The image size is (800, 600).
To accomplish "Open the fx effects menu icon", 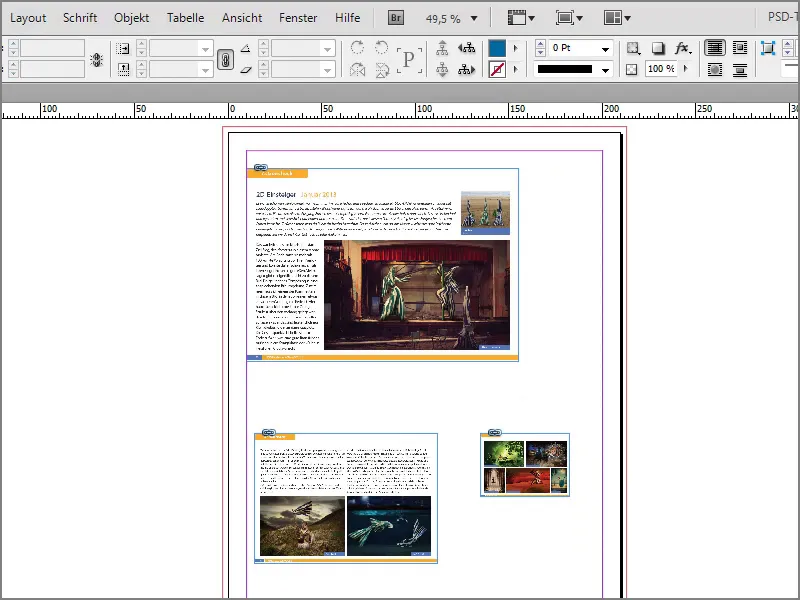I will pyautogui.click(x=681, y=47).
